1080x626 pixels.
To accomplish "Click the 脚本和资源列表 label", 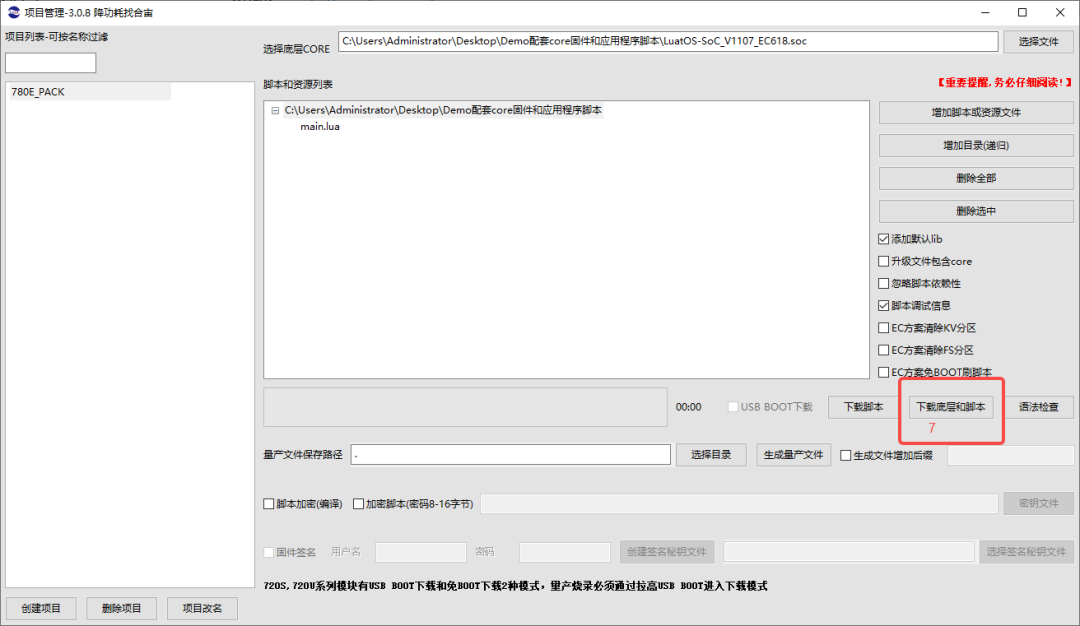I will (x=298, y=84).
